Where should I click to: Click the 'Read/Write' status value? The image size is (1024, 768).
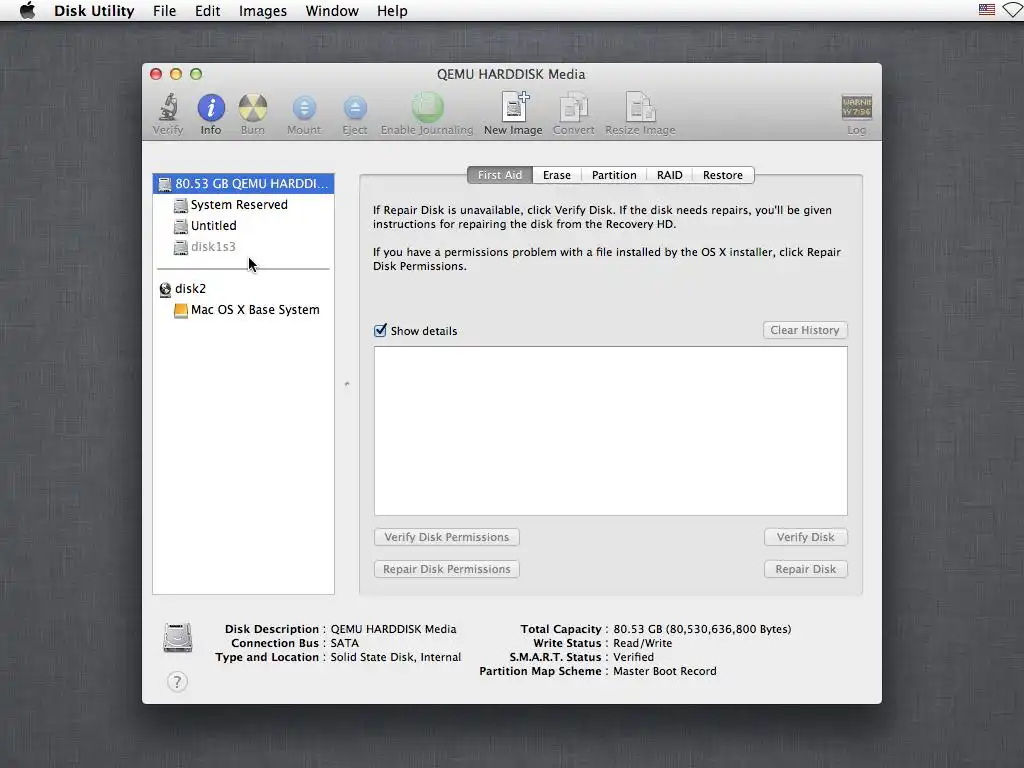pos(643,643)
